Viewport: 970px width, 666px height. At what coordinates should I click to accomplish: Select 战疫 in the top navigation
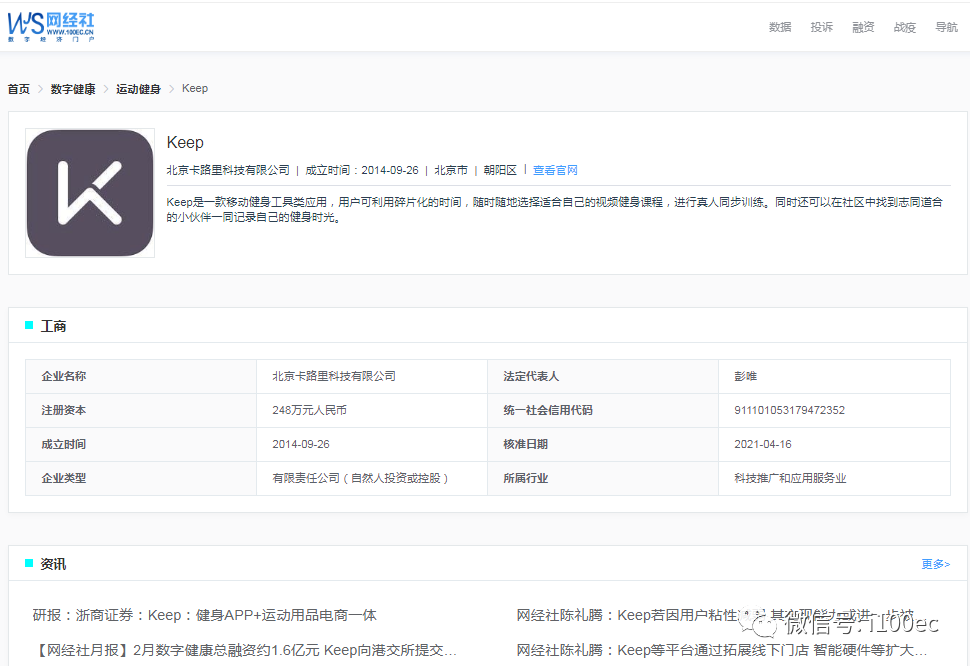tap(904, 27)
